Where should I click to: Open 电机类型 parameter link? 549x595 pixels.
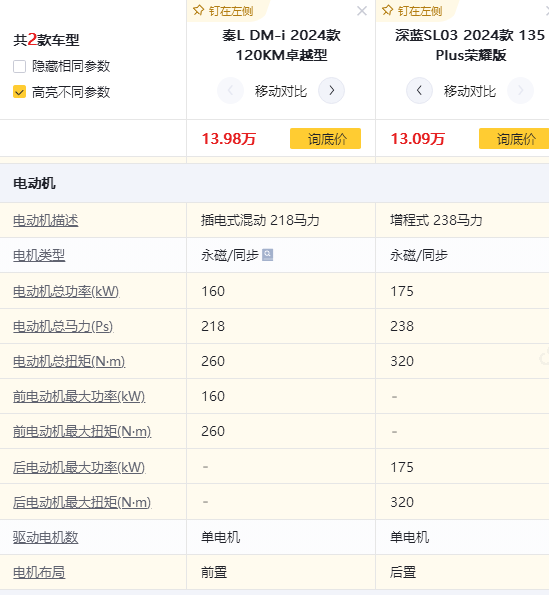(39, 255)
